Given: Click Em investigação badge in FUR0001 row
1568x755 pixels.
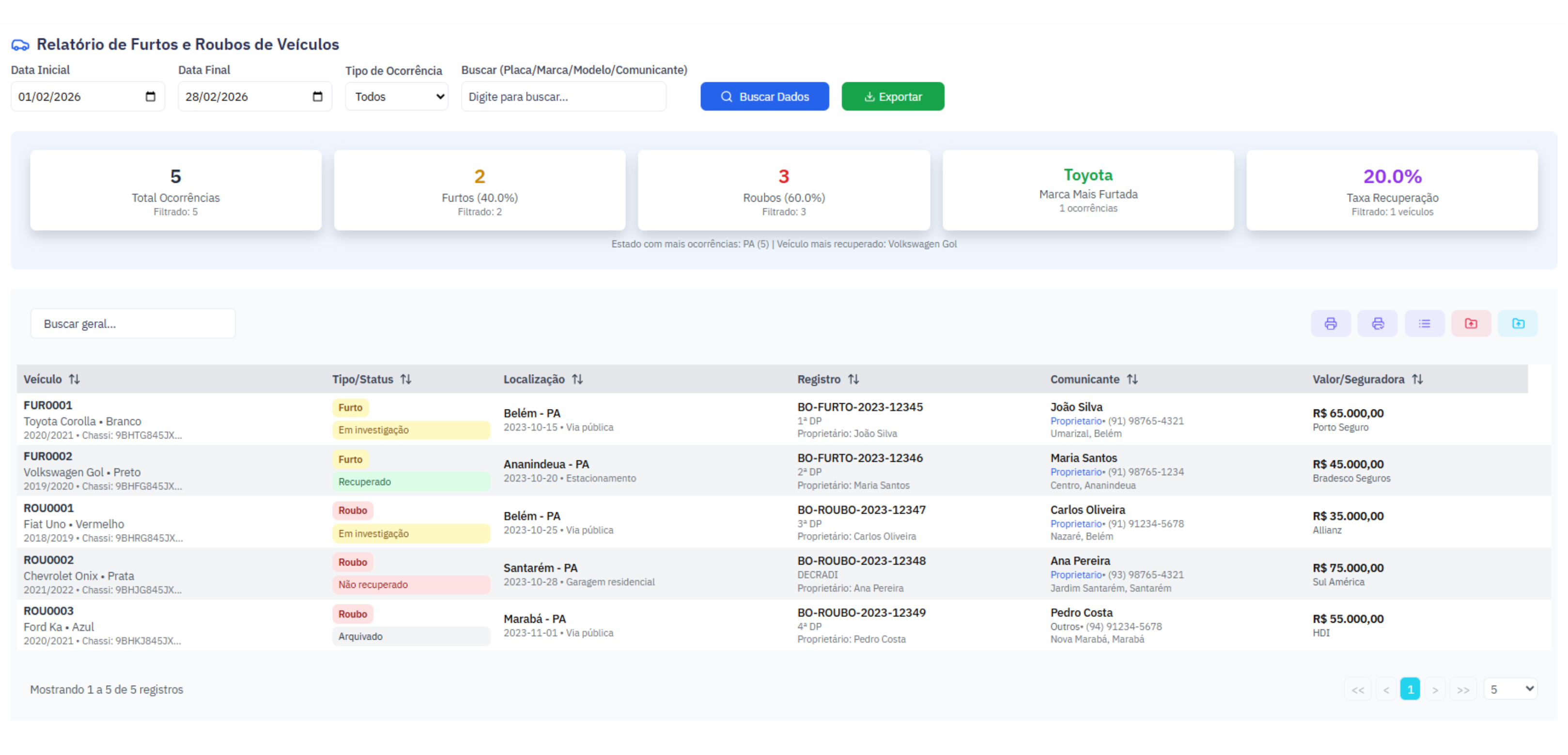Looking at the screenshot, I should point(411,430).
